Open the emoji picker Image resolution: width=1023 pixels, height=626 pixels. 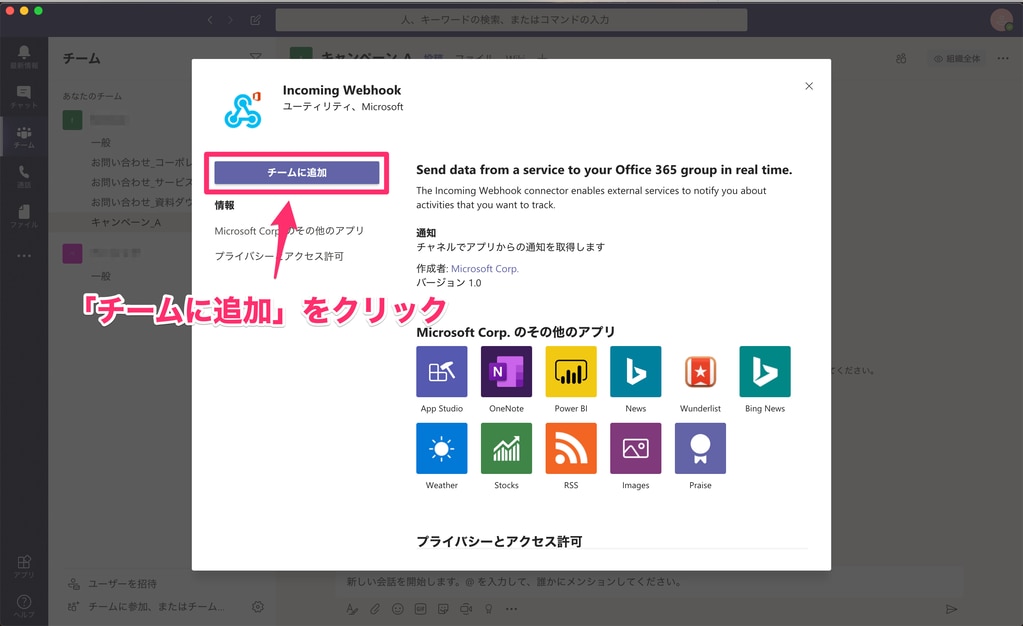pos(397,609)
